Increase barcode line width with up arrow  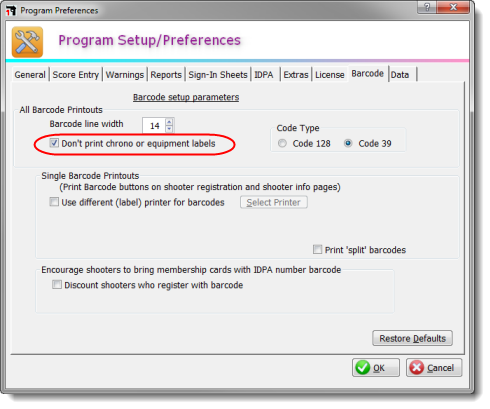click(x=169, y=122)
